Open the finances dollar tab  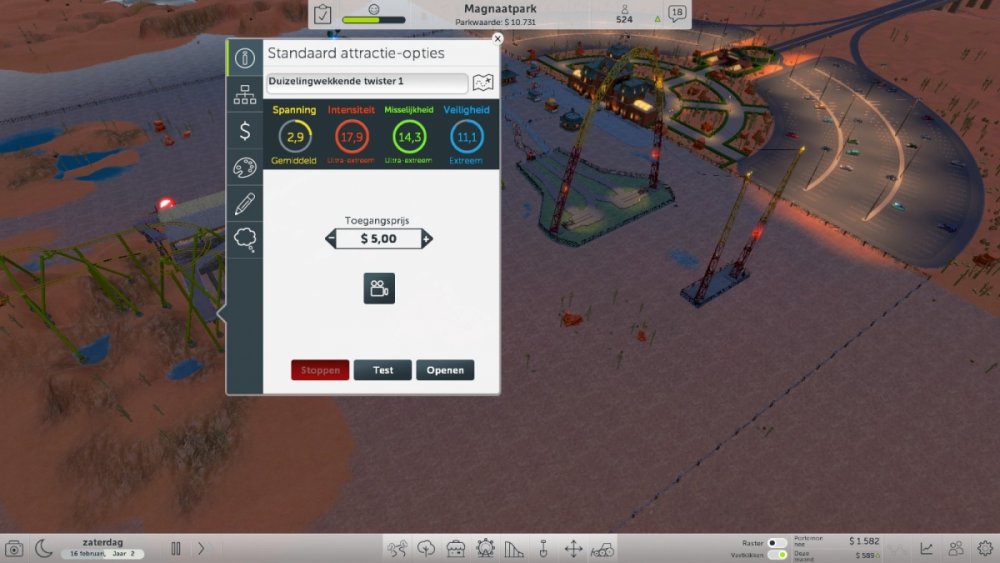pyautogui.click(x=244, y=131)
